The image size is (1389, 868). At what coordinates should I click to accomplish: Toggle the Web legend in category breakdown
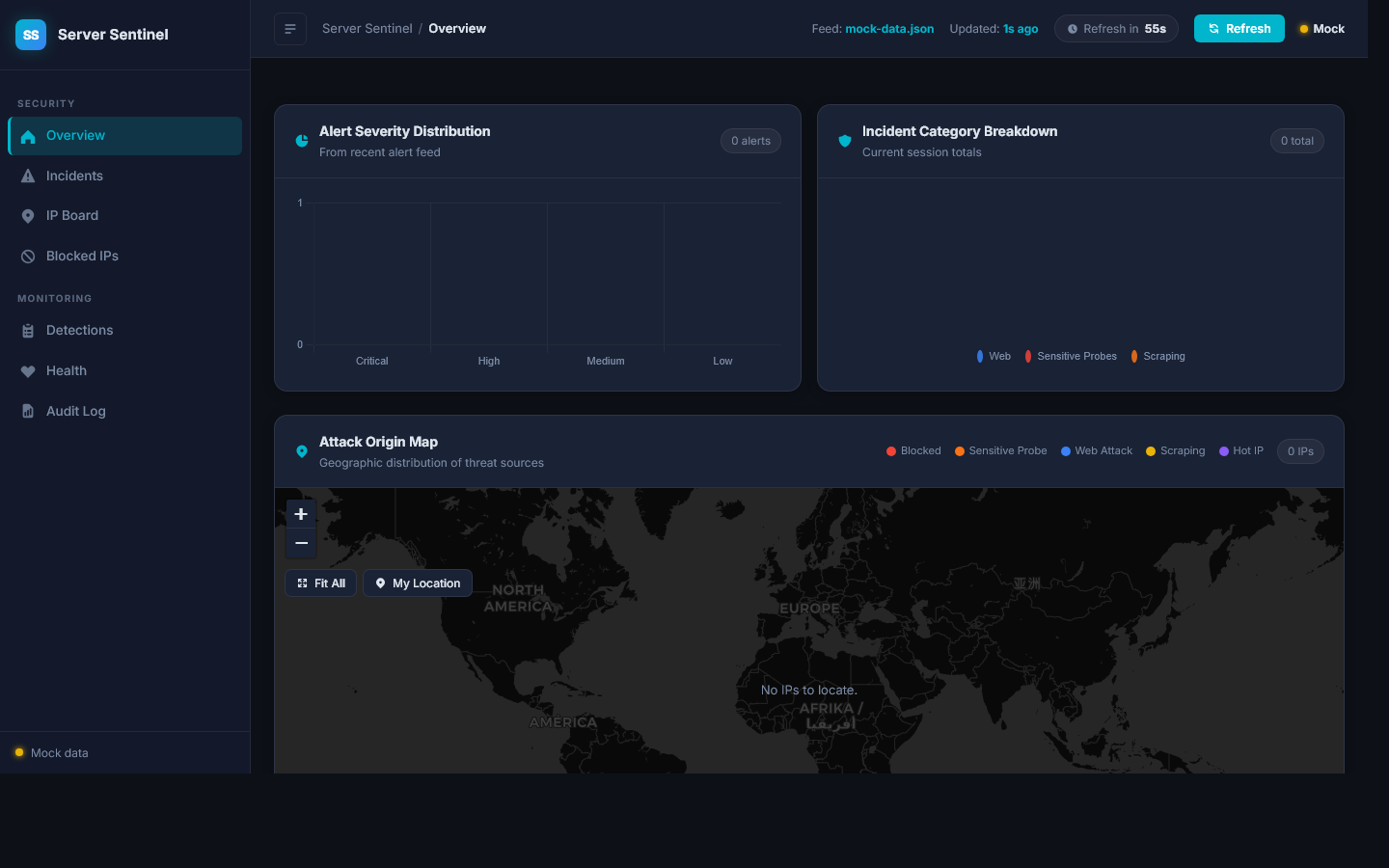coord(994,357)
